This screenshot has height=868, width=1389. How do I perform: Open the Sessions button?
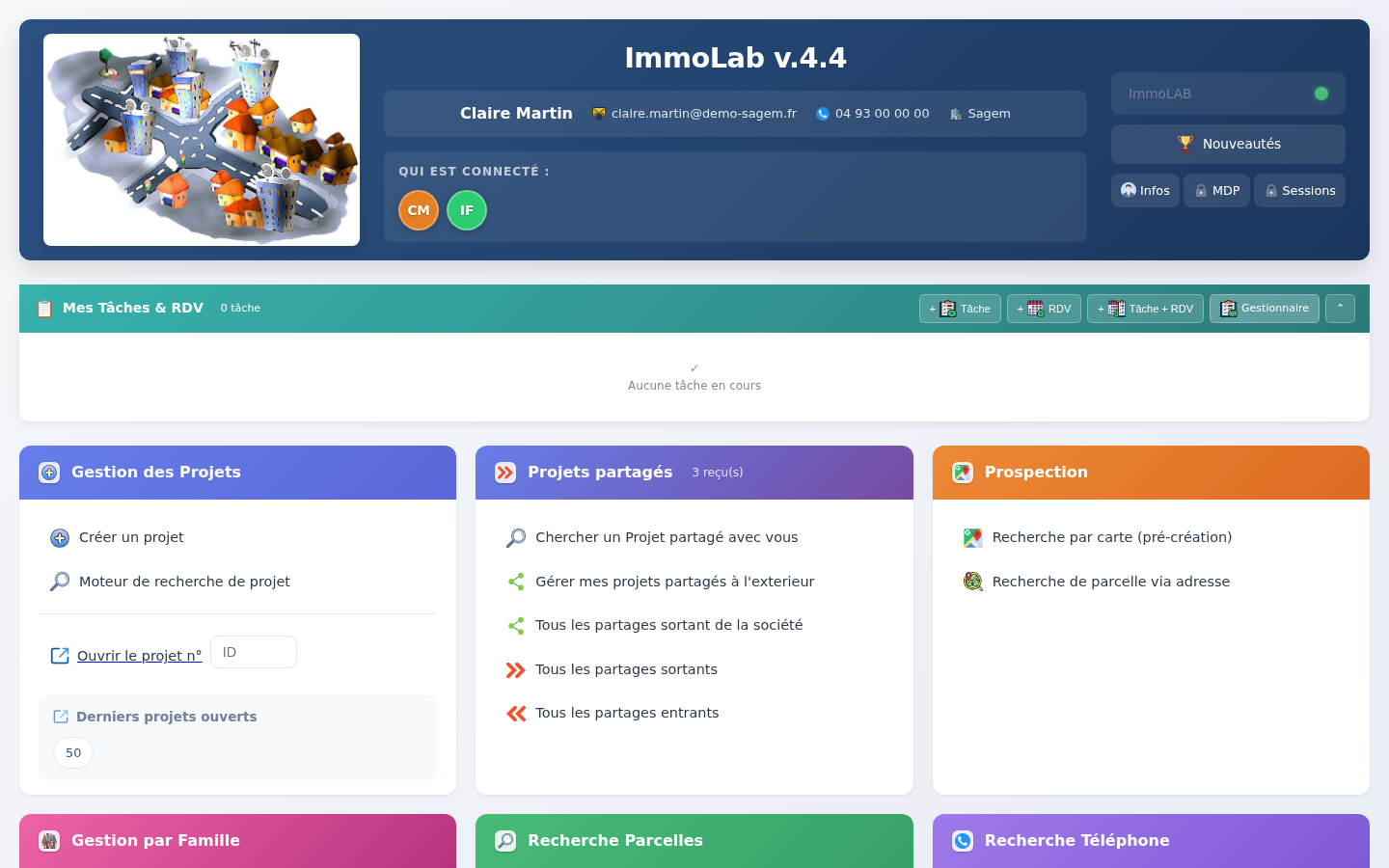(x=1299, y=191)
